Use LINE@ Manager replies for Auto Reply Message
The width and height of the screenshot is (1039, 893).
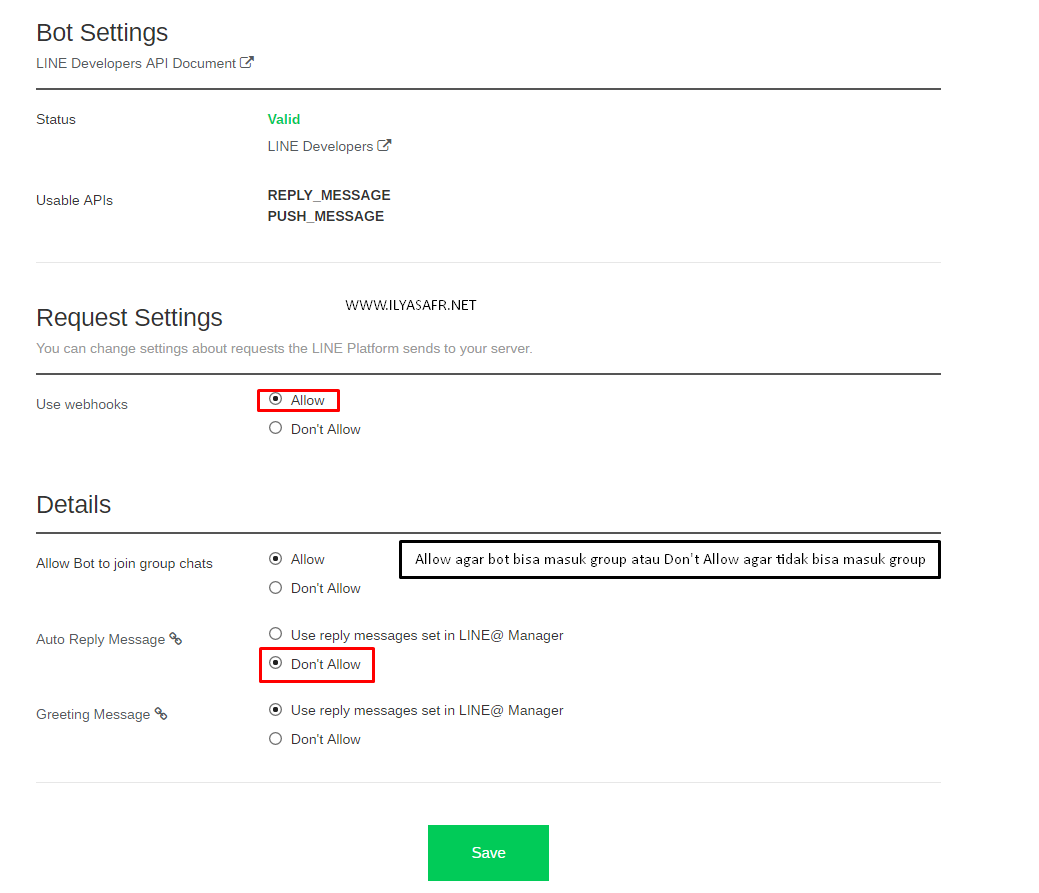click(276, 634)
